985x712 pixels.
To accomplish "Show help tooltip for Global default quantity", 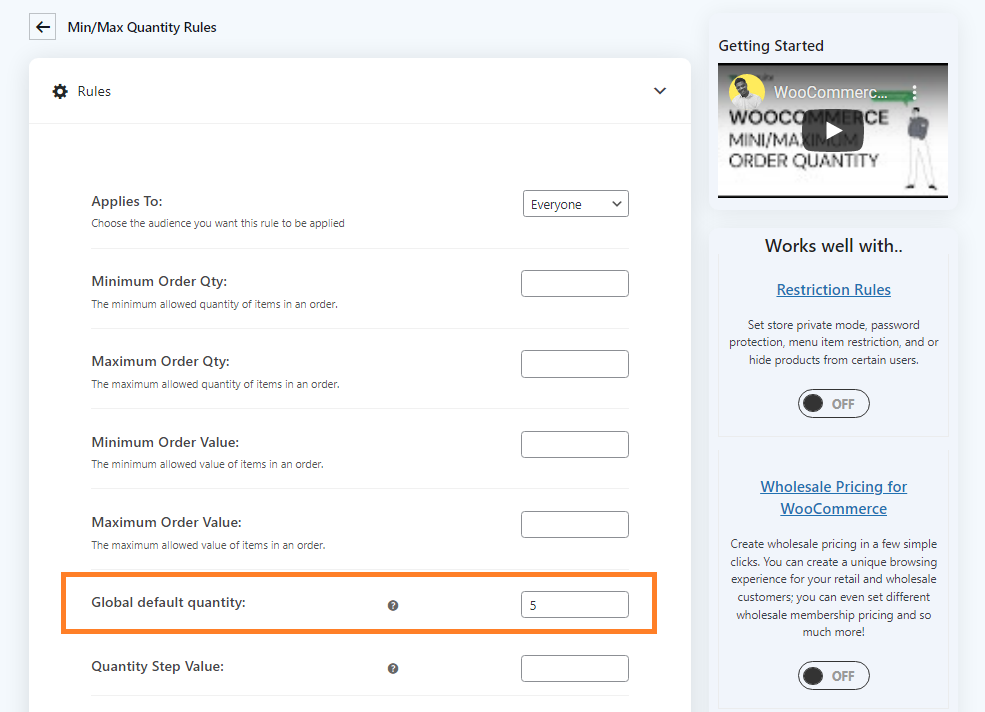I will pyautogui.click(x=393, y=605).
